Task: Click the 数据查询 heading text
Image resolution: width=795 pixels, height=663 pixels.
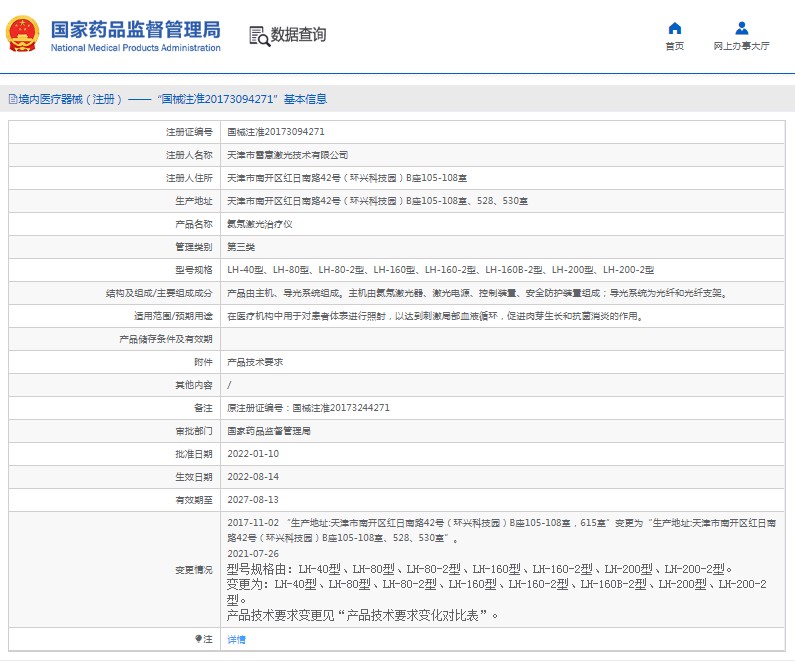Action: coord(298,35)
